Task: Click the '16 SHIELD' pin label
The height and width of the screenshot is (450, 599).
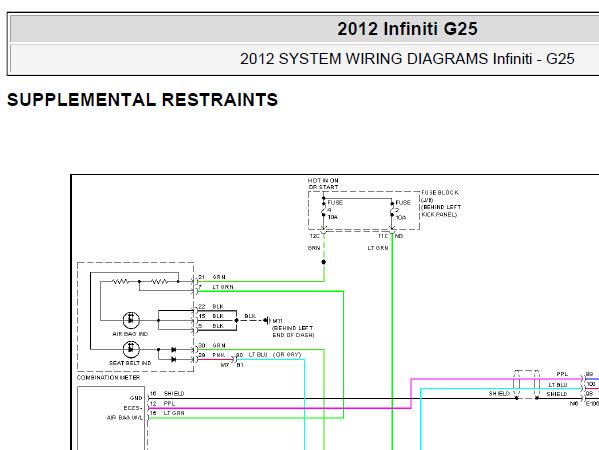Action: click(167, 393)
